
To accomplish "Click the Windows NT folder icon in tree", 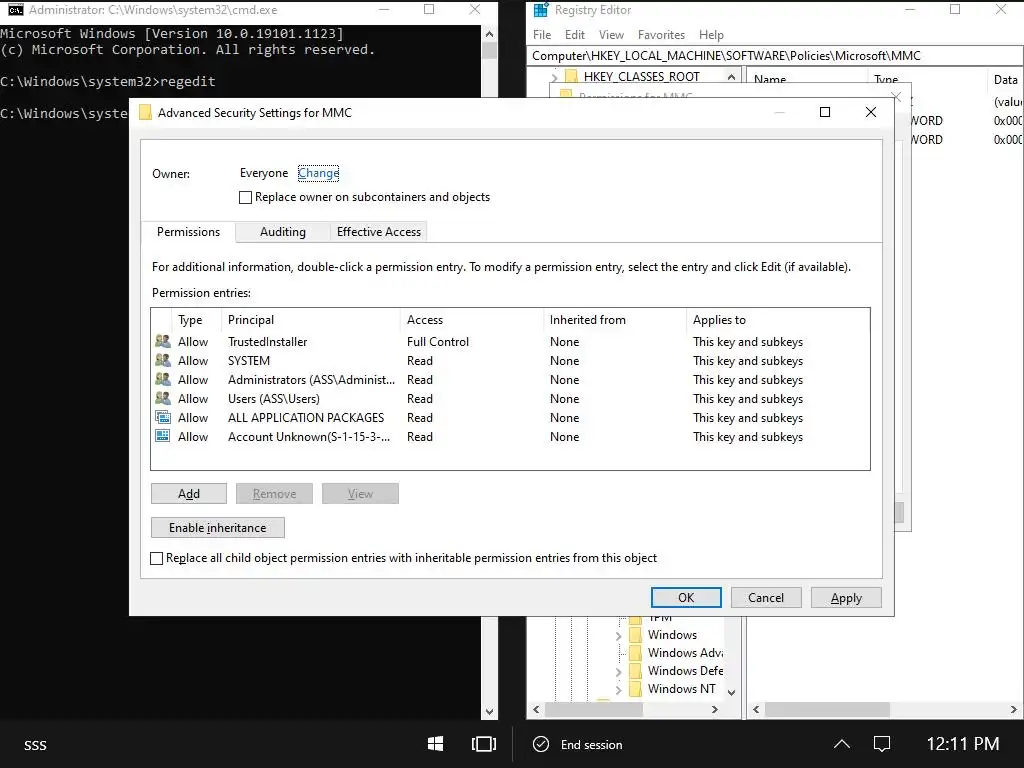I will point(635,688).
